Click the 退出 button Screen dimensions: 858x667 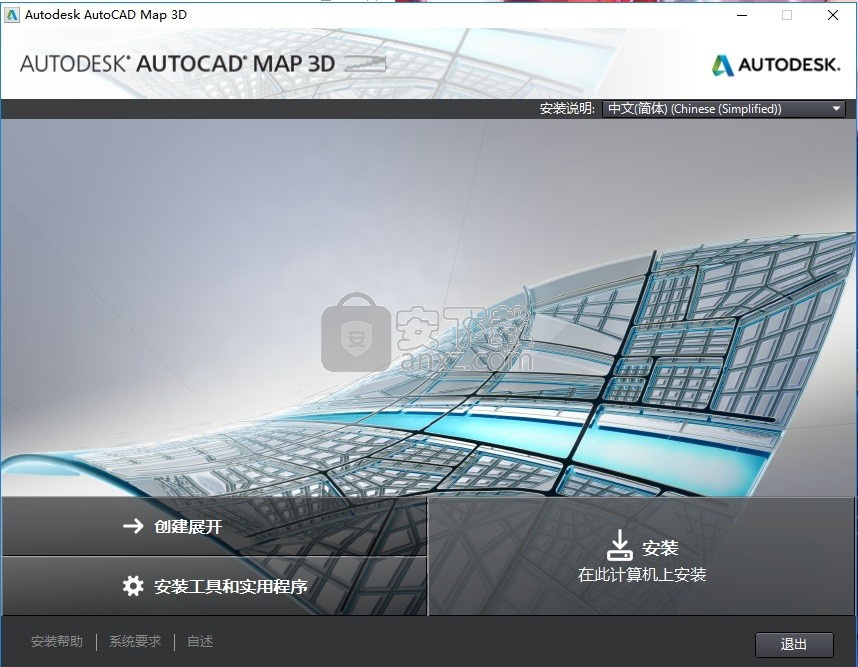794,645
